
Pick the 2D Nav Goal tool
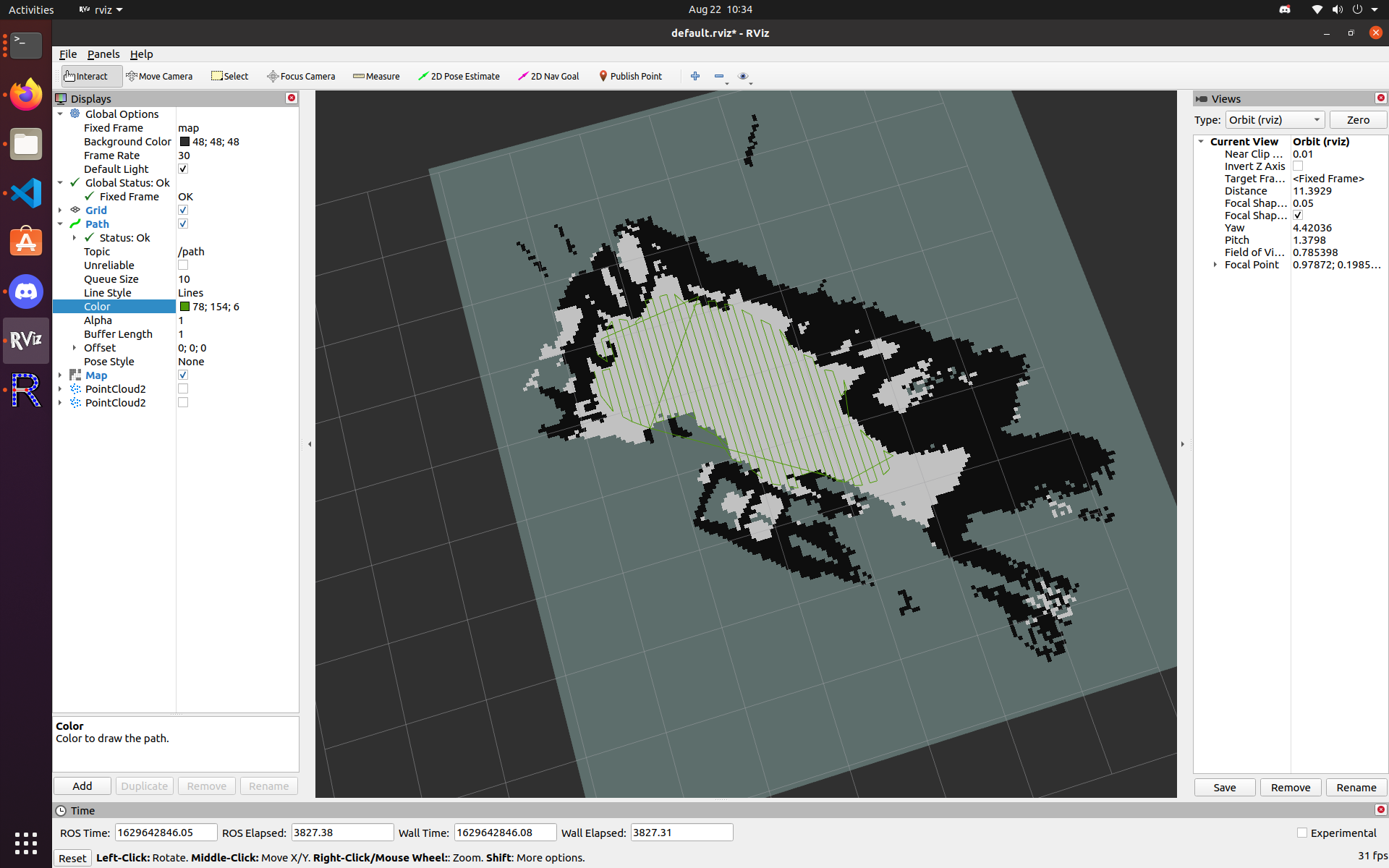coord(548,76)
